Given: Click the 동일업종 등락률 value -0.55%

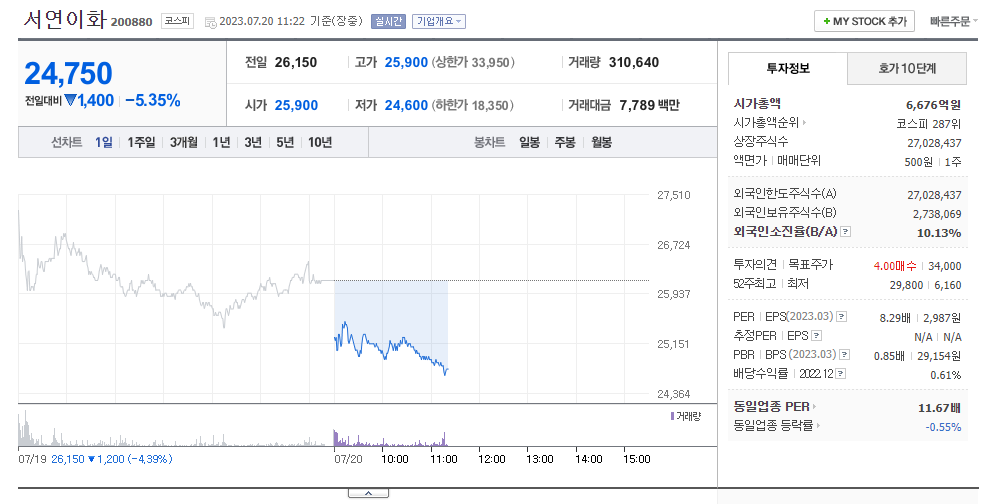Looking at the screenshot, I should pos(943,427).
